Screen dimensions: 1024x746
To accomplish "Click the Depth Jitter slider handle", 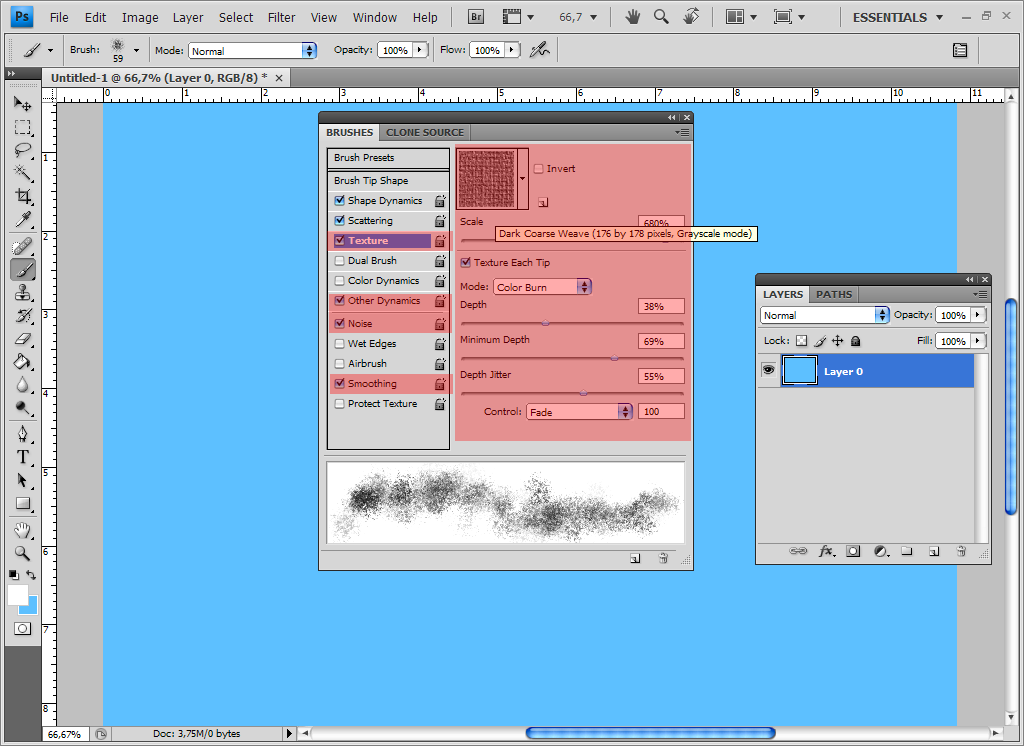I will (x=584, y=393).
